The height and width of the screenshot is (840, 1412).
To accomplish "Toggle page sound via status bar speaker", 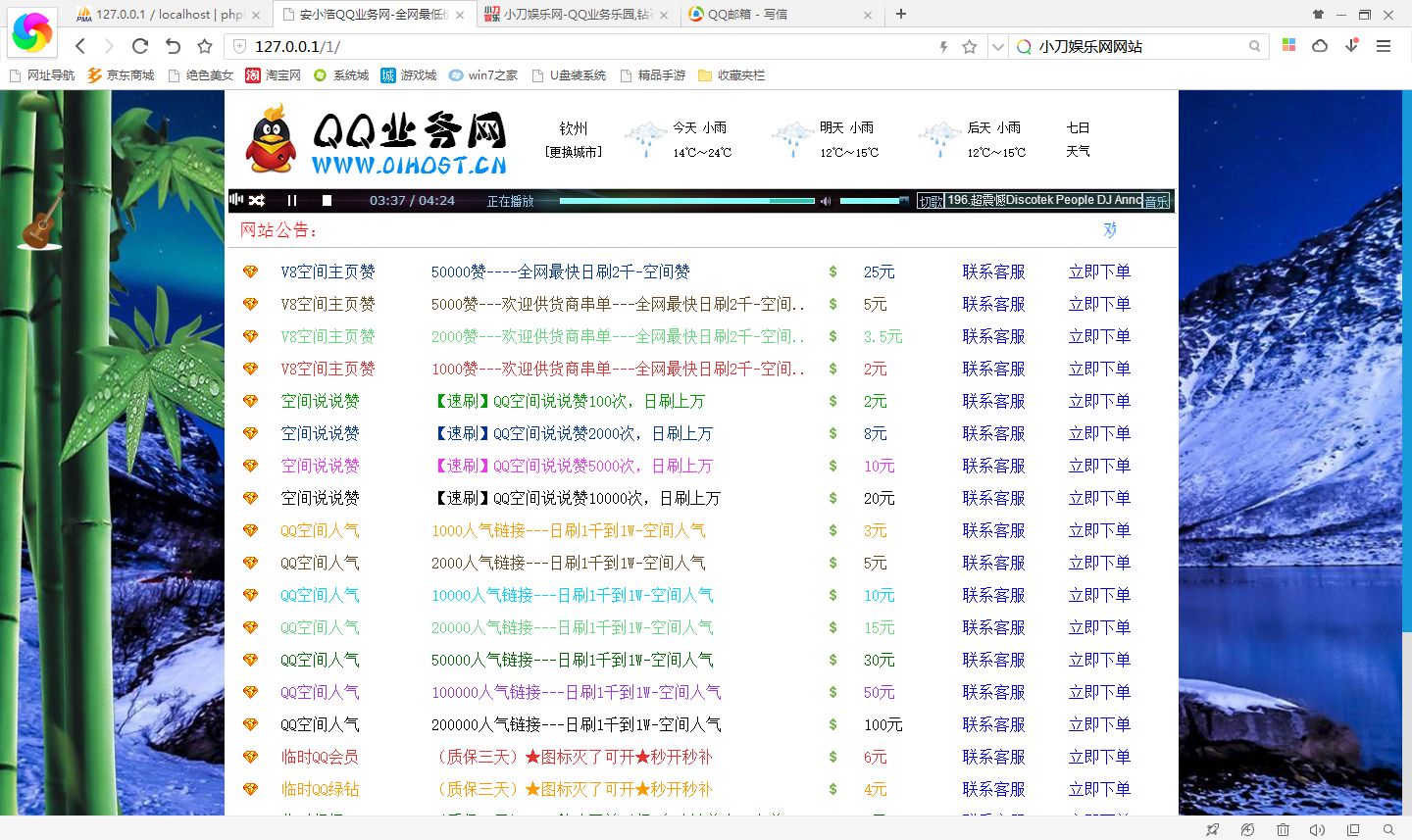I will [1317, 829].
